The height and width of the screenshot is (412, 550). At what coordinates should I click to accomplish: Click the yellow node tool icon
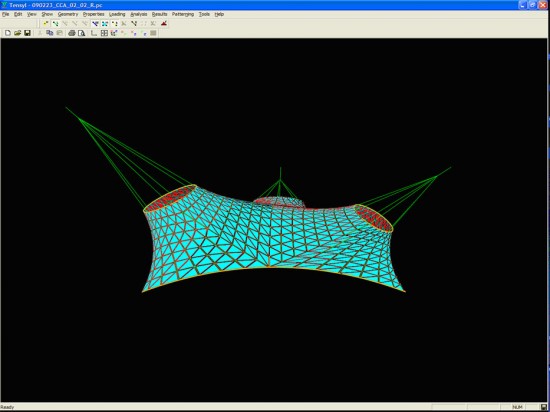click(x=46, y=23)
